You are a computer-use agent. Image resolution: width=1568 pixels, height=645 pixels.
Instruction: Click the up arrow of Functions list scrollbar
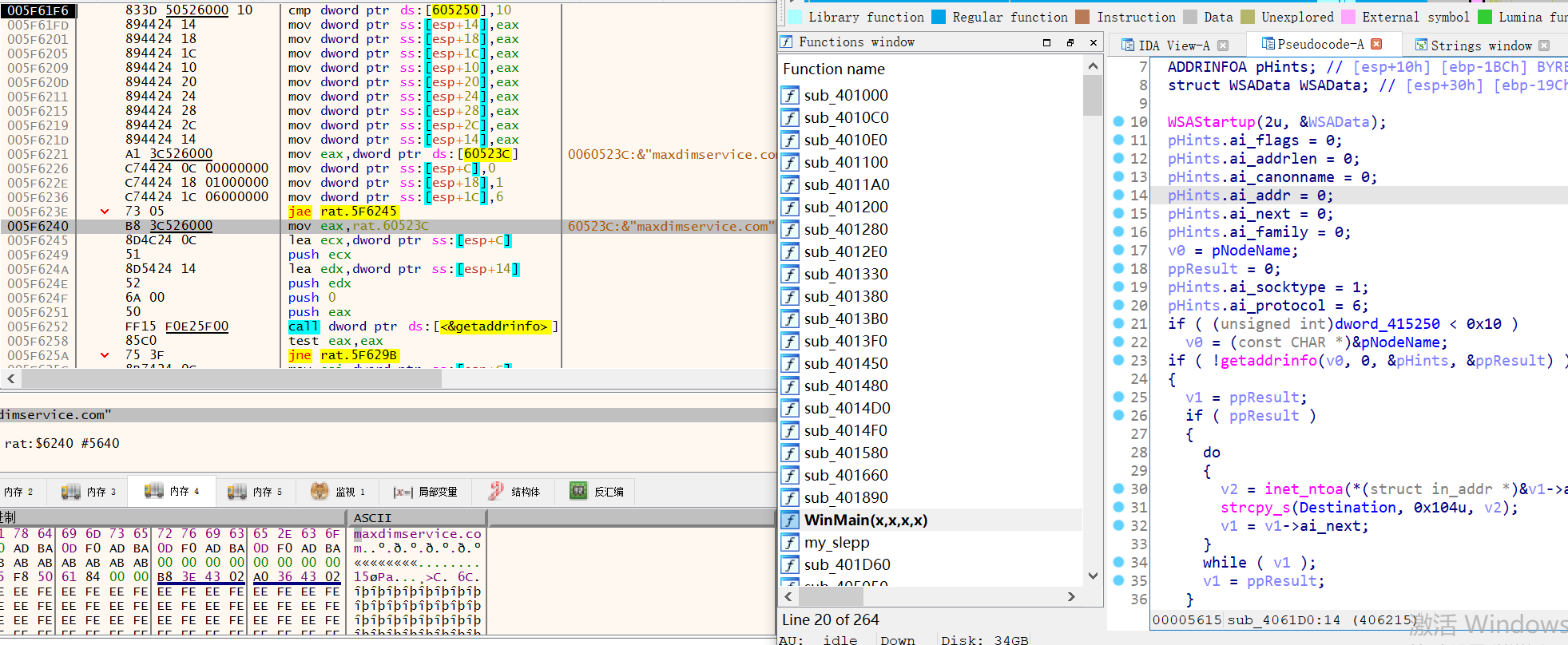point(1093,65)
